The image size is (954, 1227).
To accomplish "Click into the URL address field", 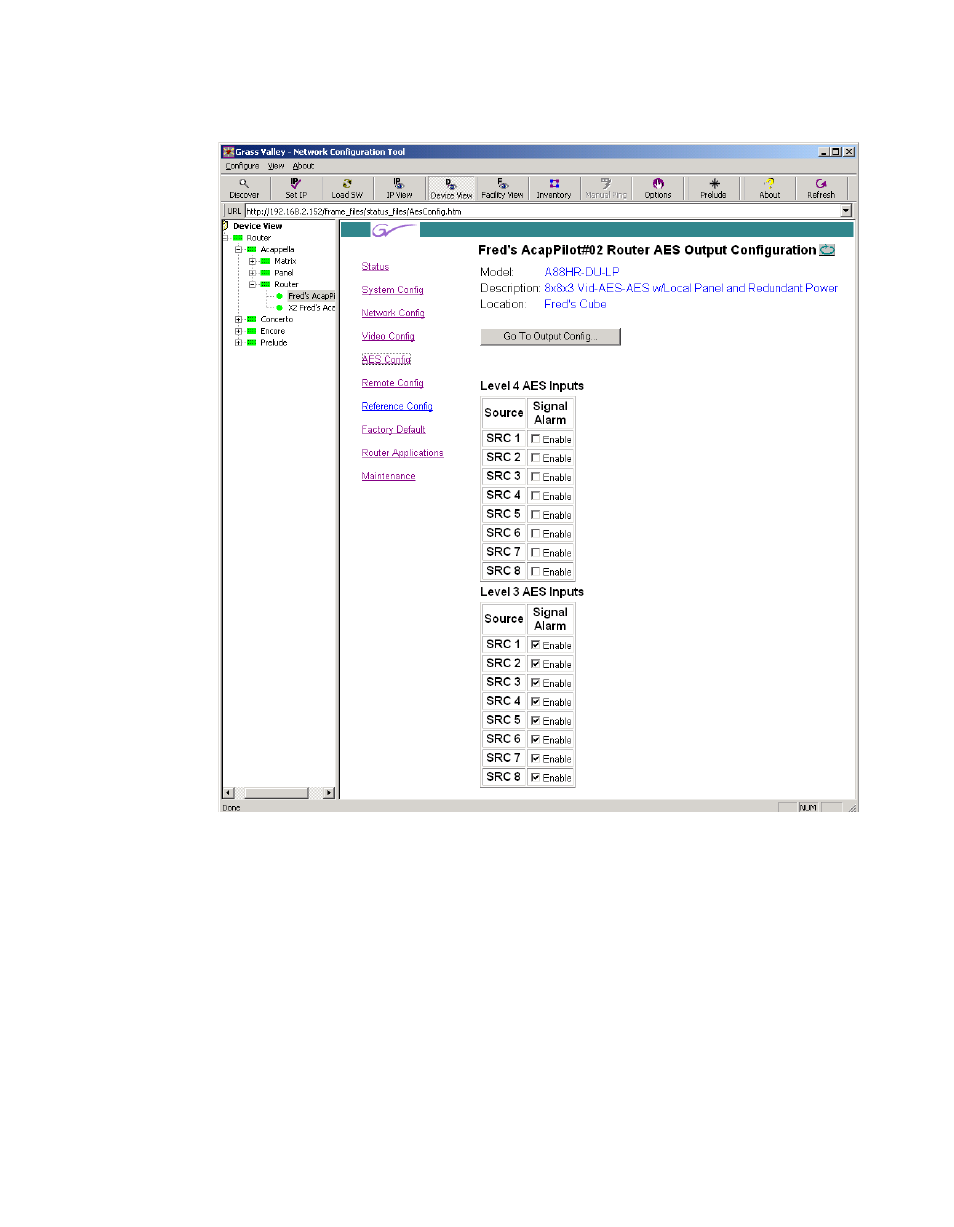I will click(x=542, y=211).
